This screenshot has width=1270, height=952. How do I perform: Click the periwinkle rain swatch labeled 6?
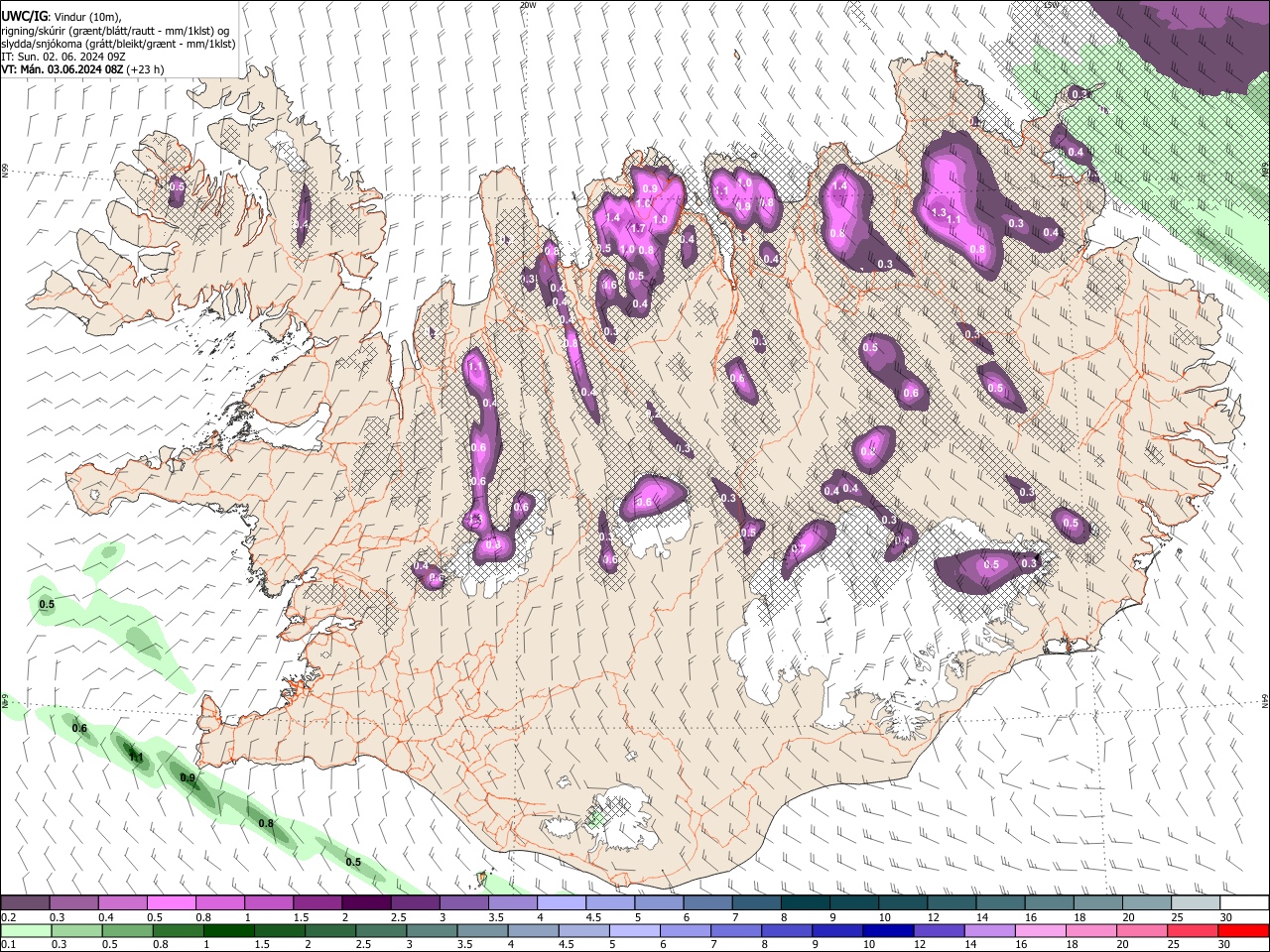click(686, 930)
